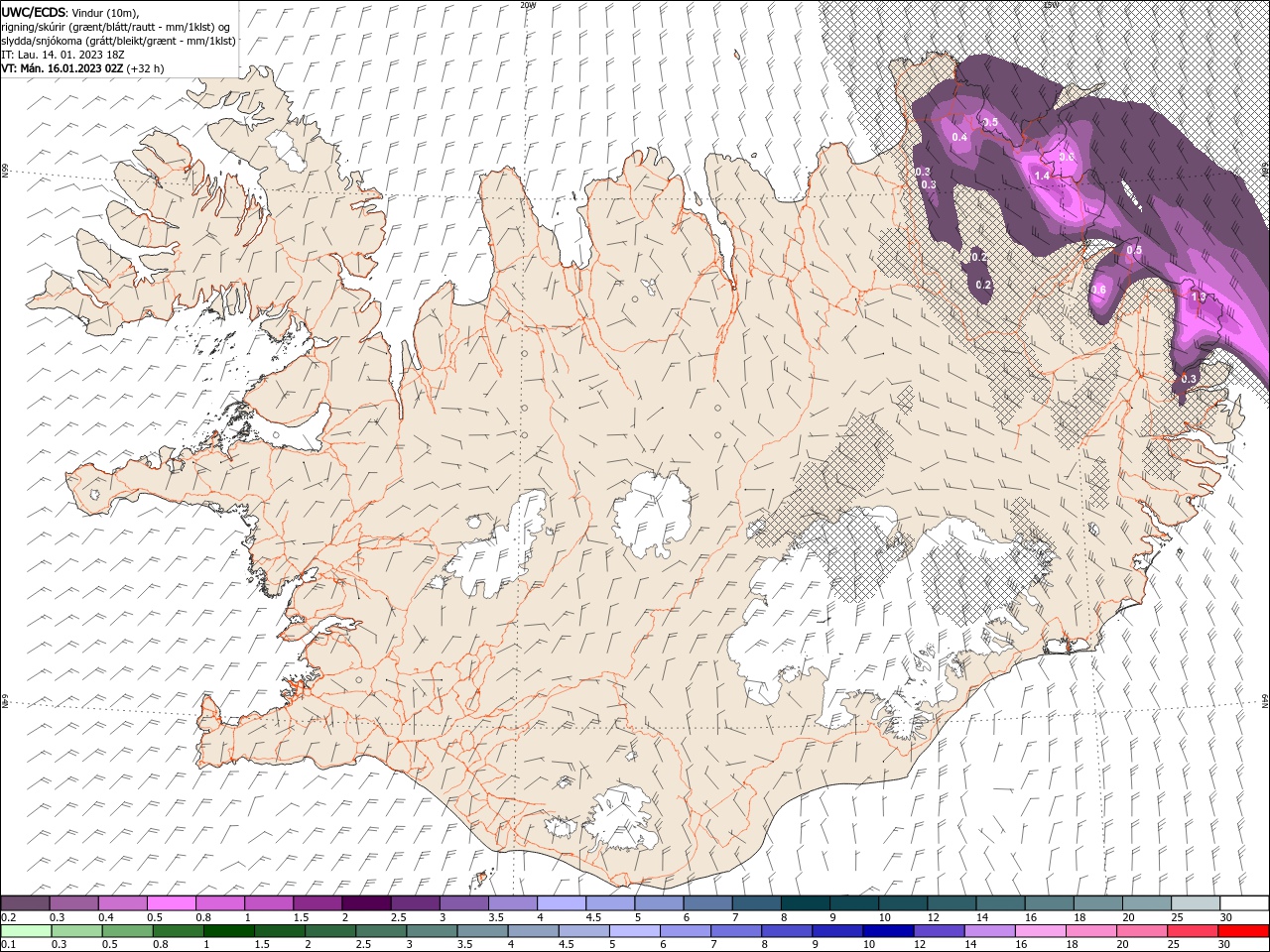Screen dimensions: 1270x952
Task: Pick the deep navy blue 10 swatch in rain legend
Action: pos(888,931)
